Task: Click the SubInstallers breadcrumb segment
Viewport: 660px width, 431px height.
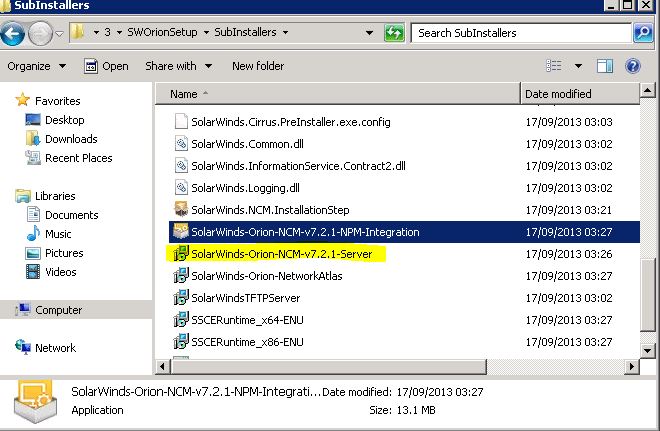Action: pos(245,32)
